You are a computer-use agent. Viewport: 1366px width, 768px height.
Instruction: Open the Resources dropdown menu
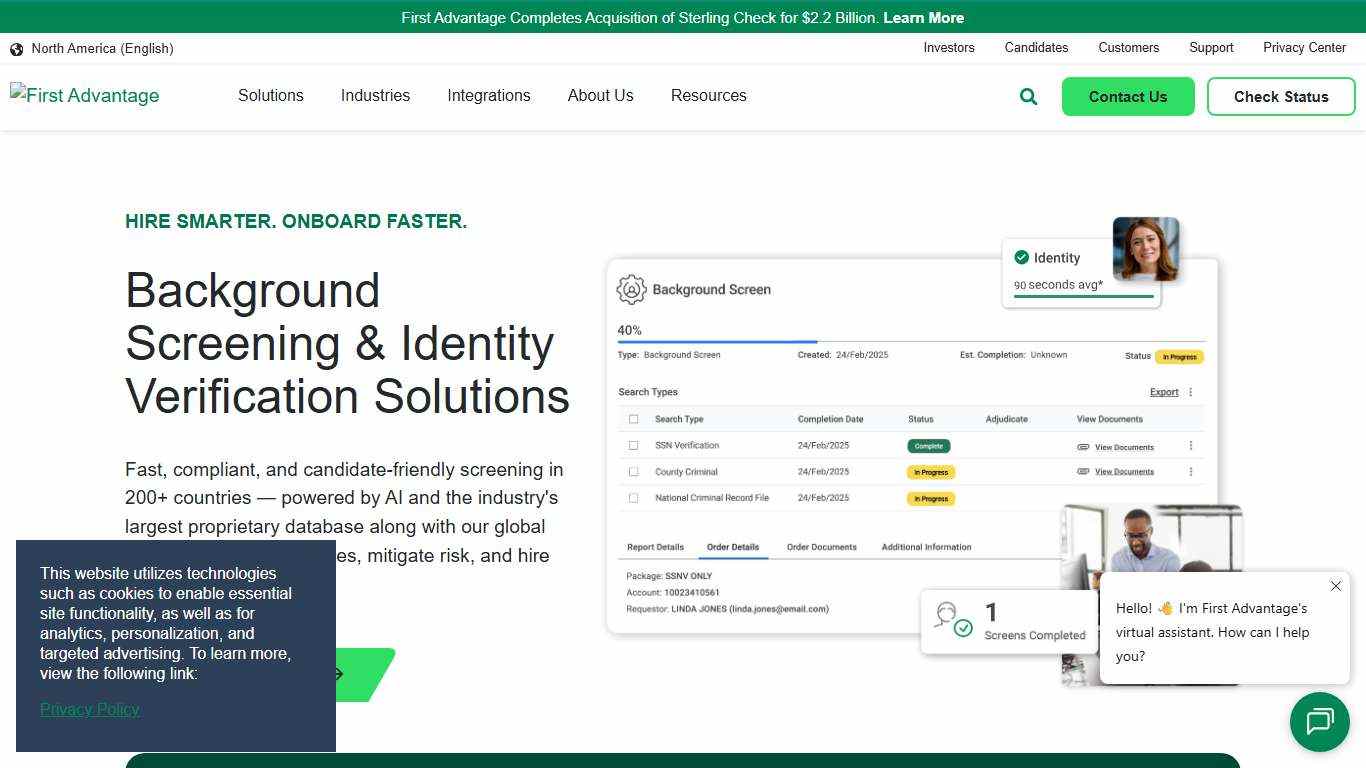tap(708, 95)
